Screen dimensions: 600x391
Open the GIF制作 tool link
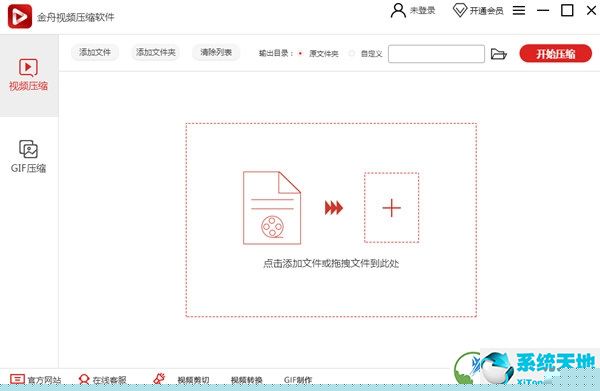[298, 380]
